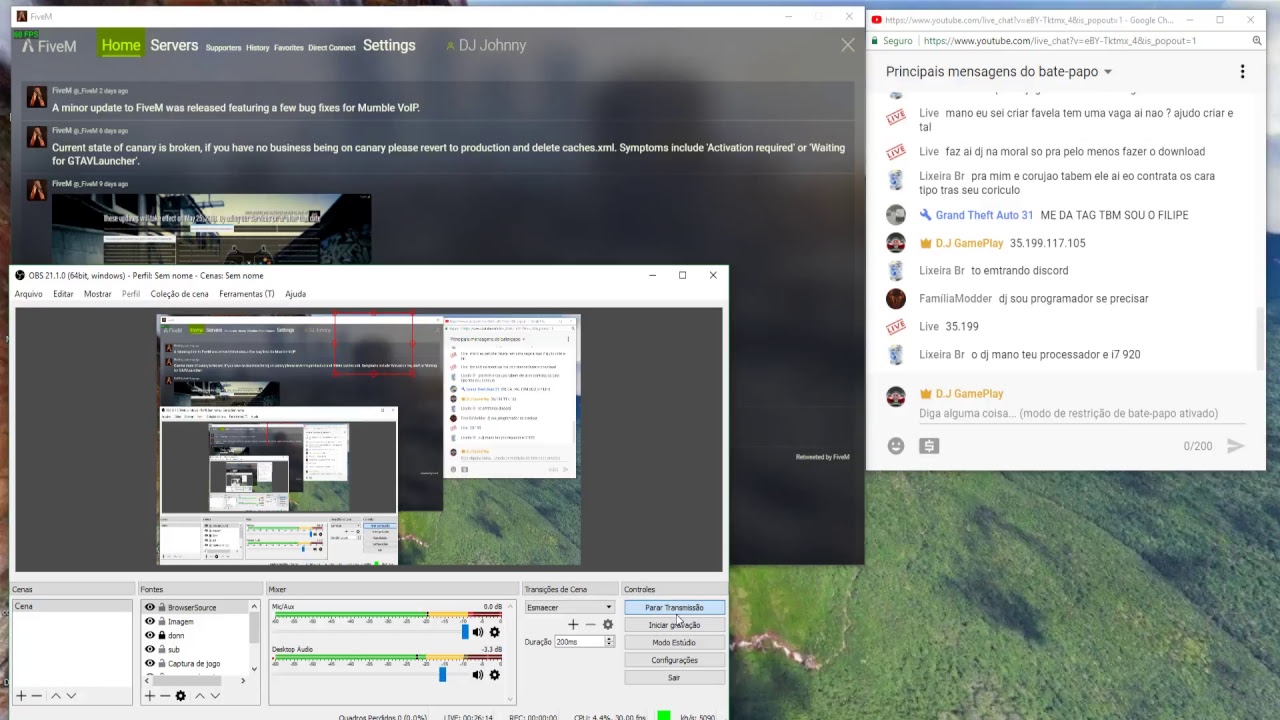Move scene up with Cenas up arrow

56,695
